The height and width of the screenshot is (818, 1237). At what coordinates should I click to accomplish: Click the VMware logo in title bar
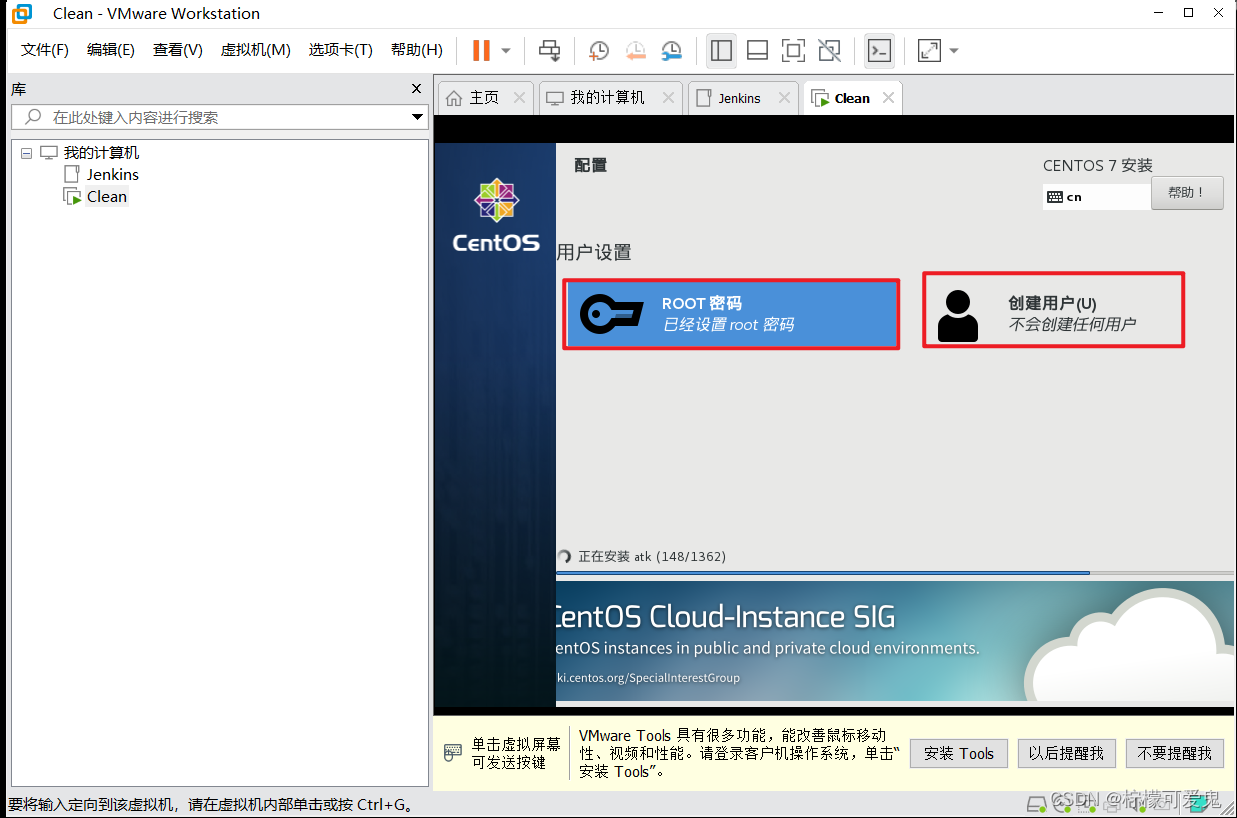(21, 13)
